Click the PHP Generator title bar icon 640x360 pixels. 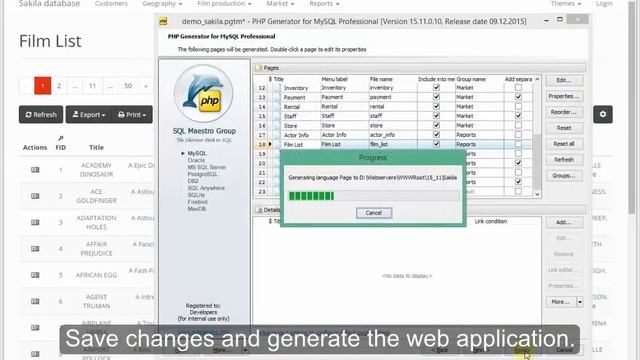coord(164,21)
